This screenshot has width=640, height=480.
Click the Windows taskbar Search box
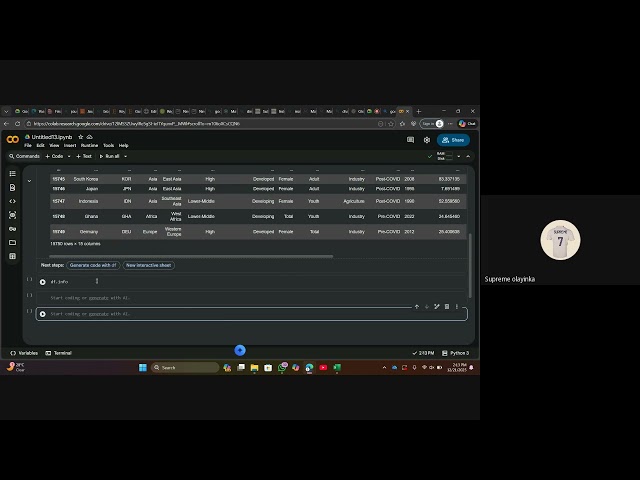[180, 368]
